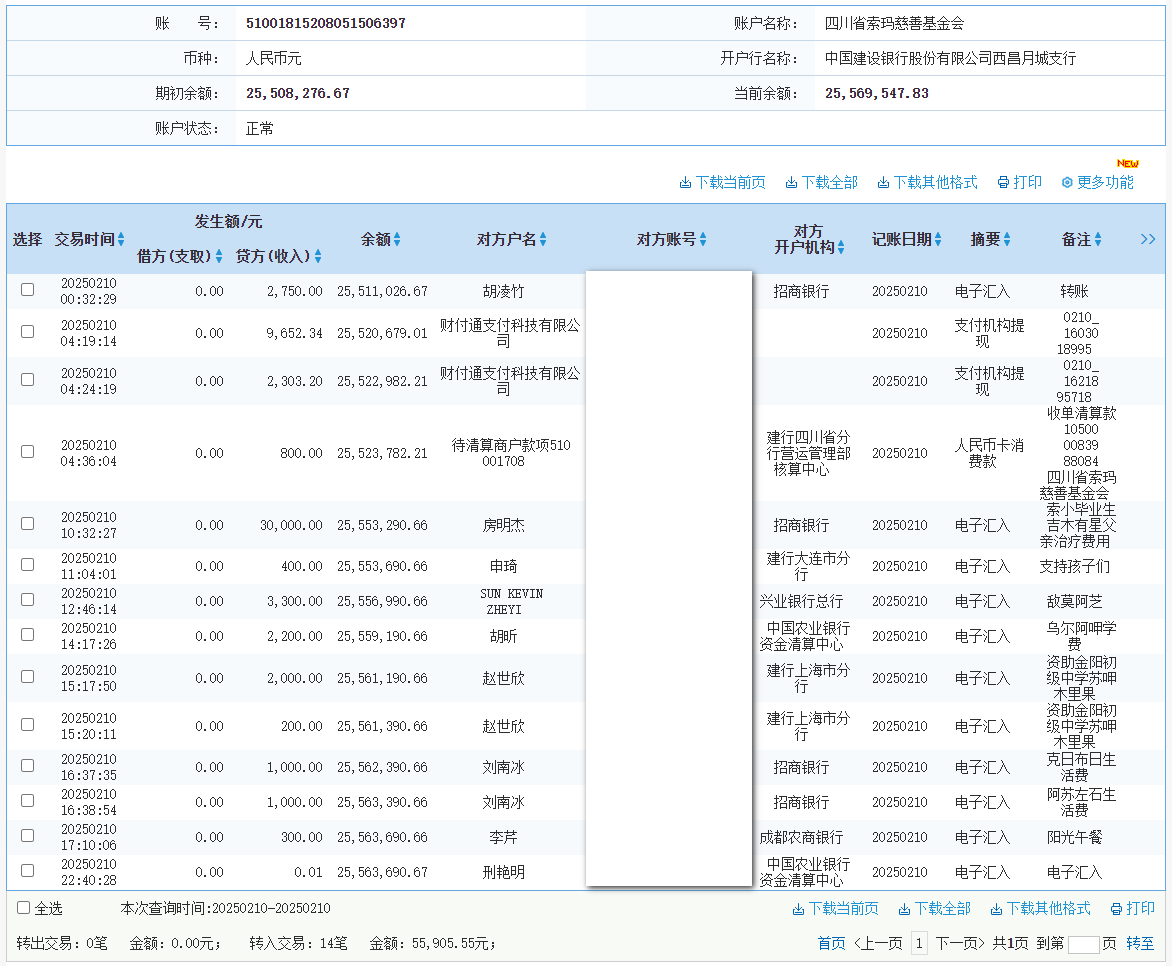Image resolution: width=1172 pixels, height=966 pixels.
Task: Click the download icon beside bottom 下载全部
Action: (x=904, y=909)
